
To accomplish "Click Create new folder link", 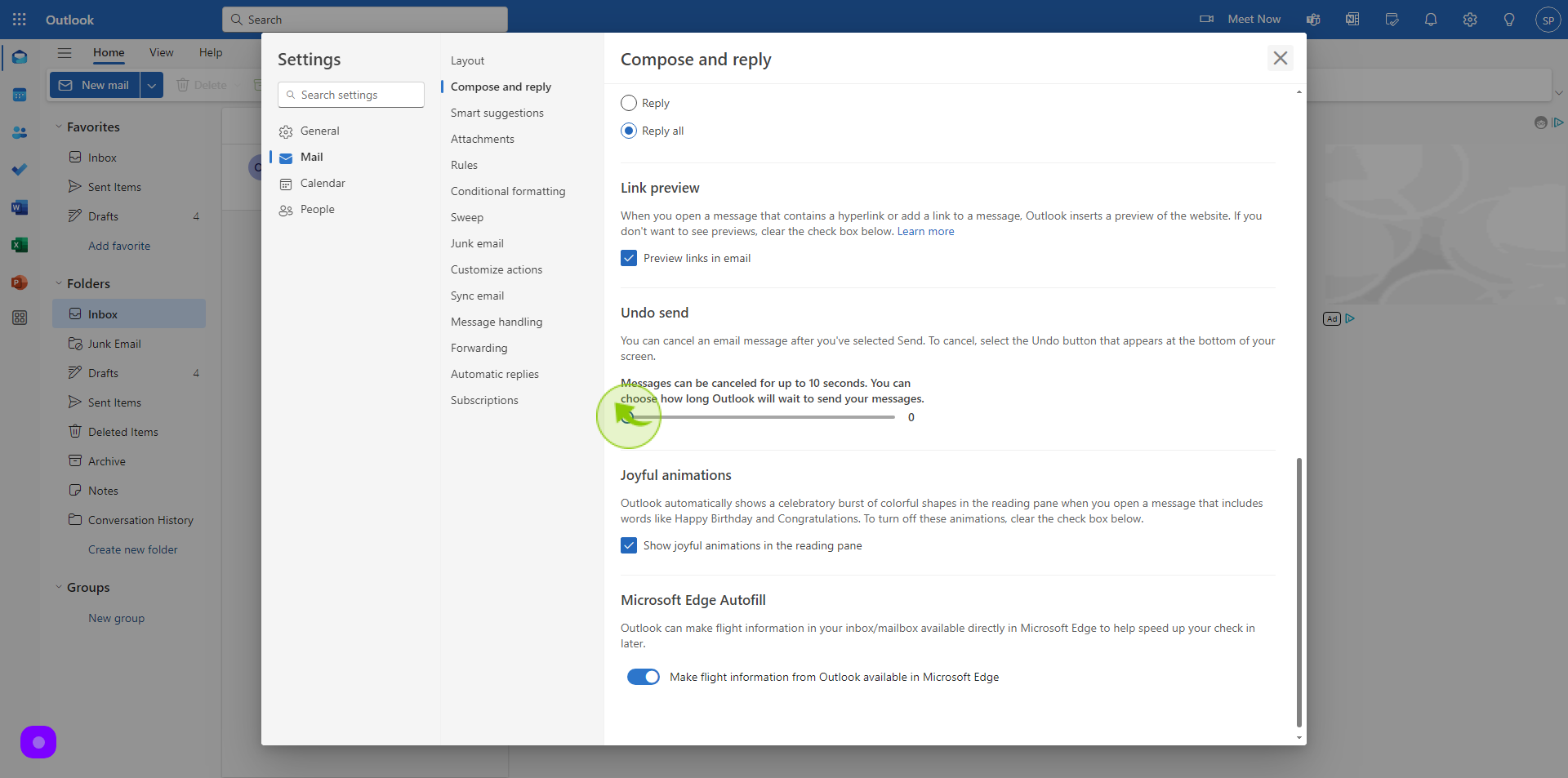I will tap(133, 549).
